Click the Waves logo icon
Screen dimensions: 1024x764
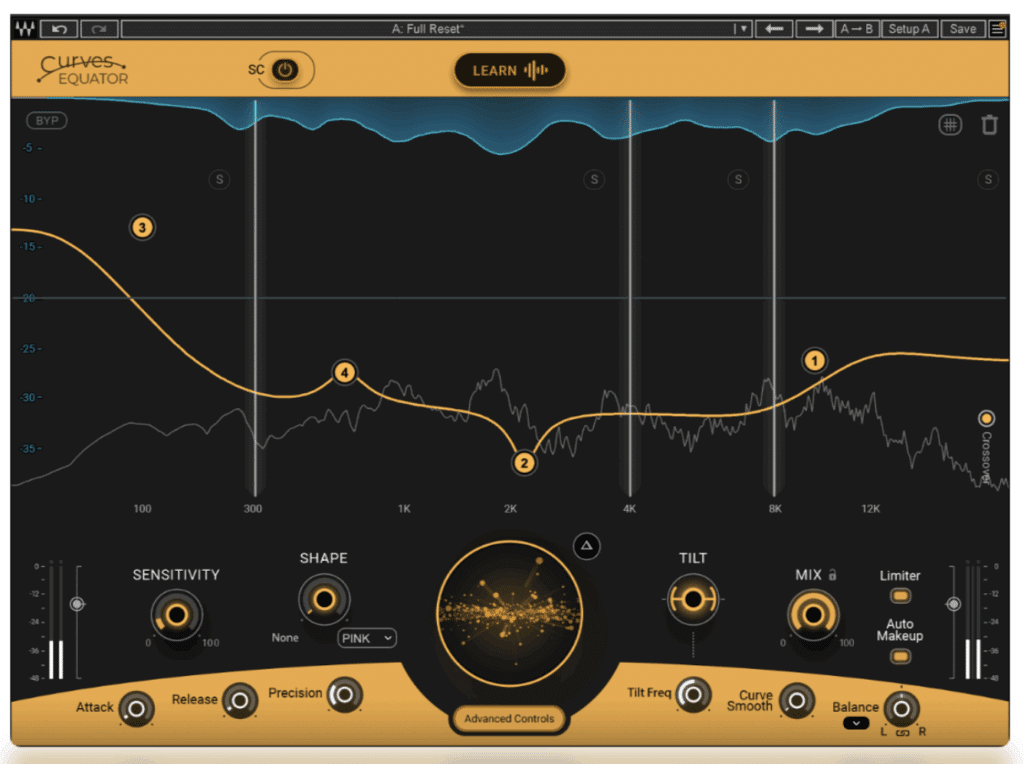click(x=25, y=29)
